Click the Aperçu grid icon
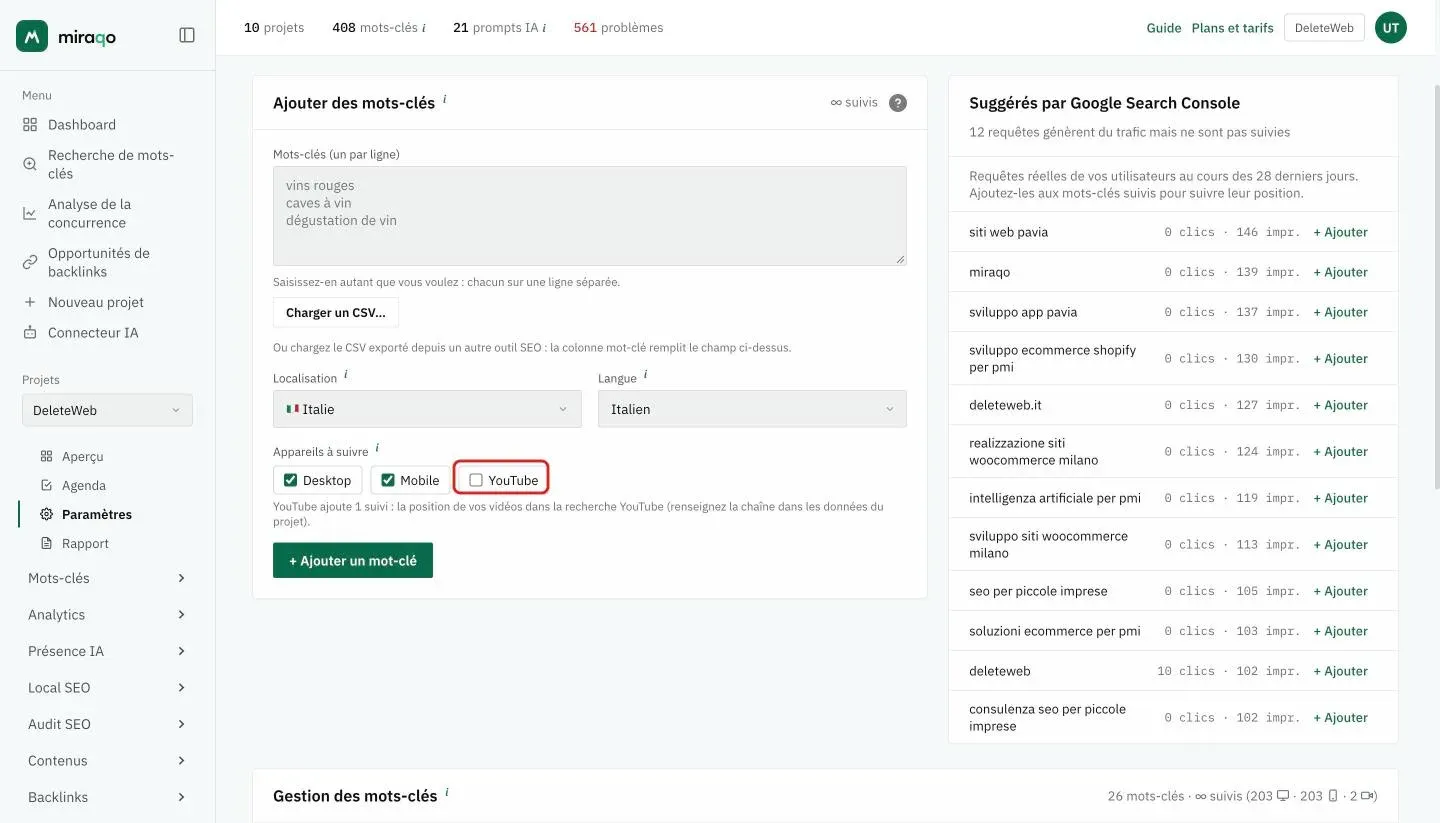The height and width of the screenshot is (823, 1440). 46,456
